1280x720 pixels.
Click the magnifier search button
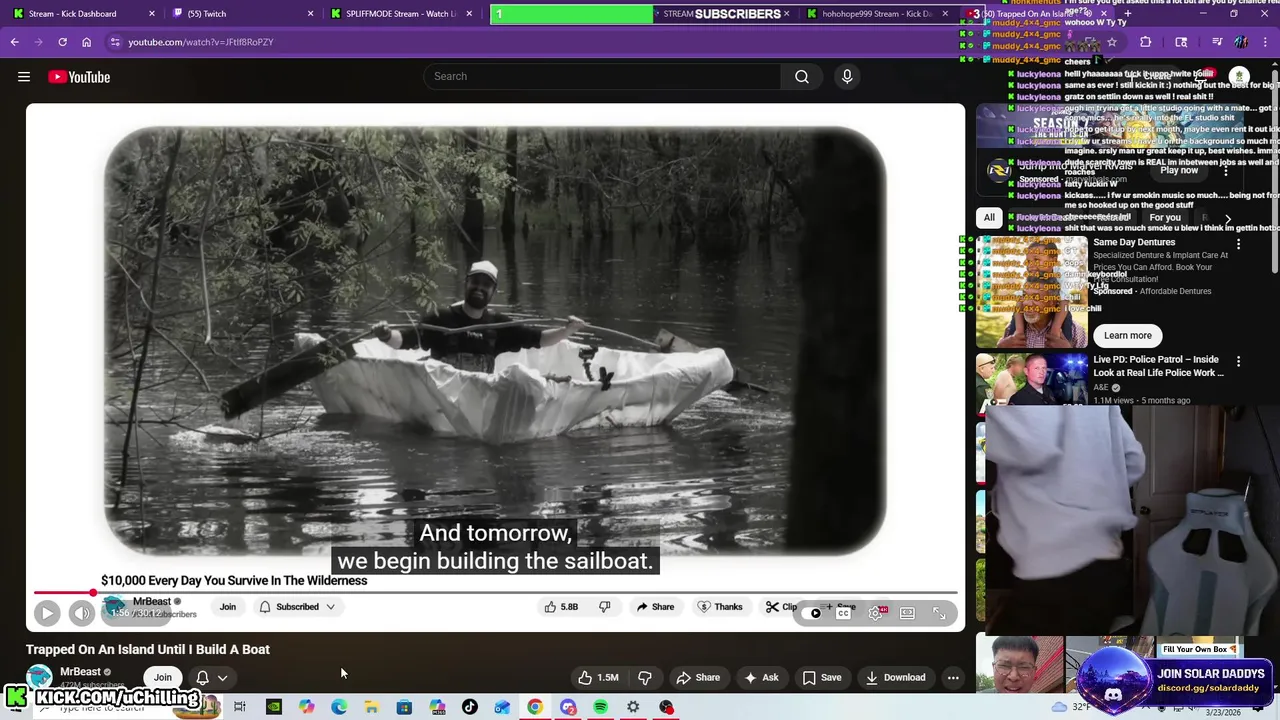pos(802,77)
